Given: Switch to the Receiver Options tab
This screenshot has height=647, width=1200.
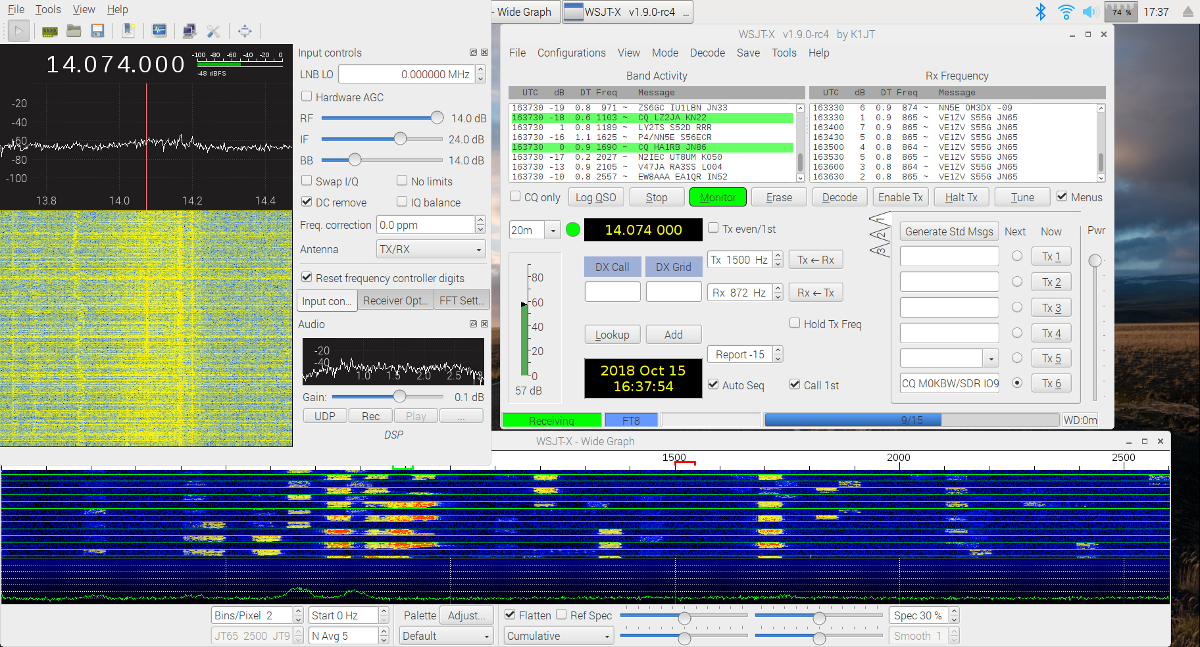Looking at the screenshot, I should (395, 300).
